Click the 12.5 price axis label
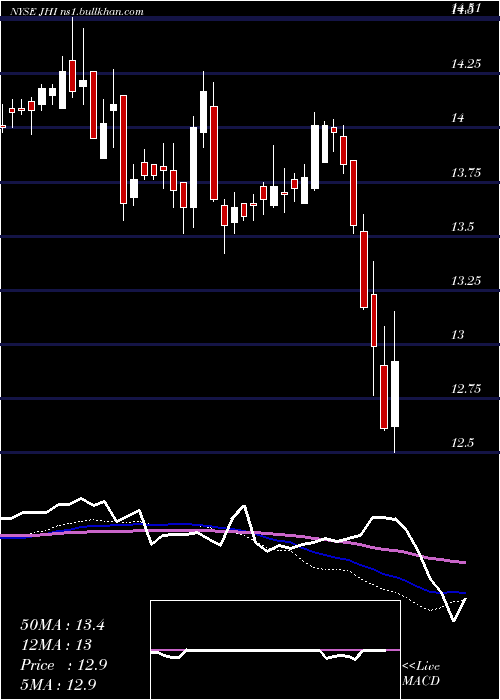This screenshot has width=500, height=700. tap(462, 443)
